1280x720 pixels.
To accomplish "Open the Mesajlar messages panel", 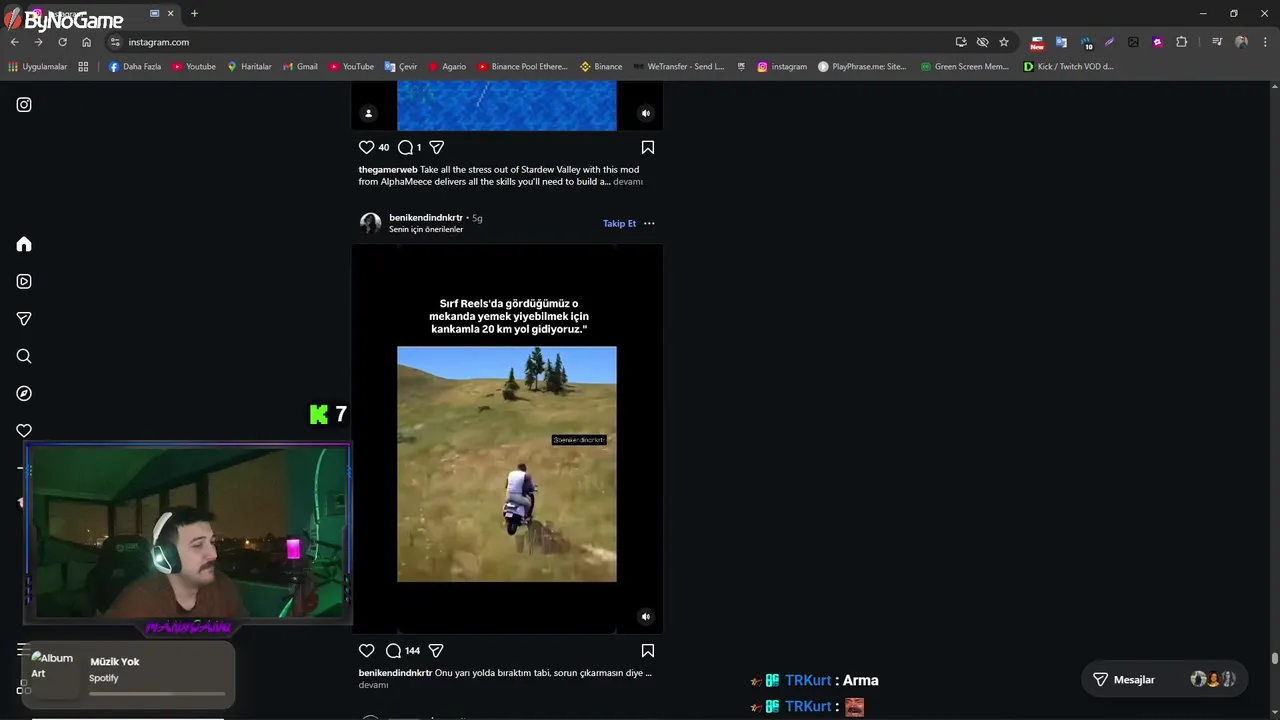I will pyautogui.click(x=1164, y=679).
